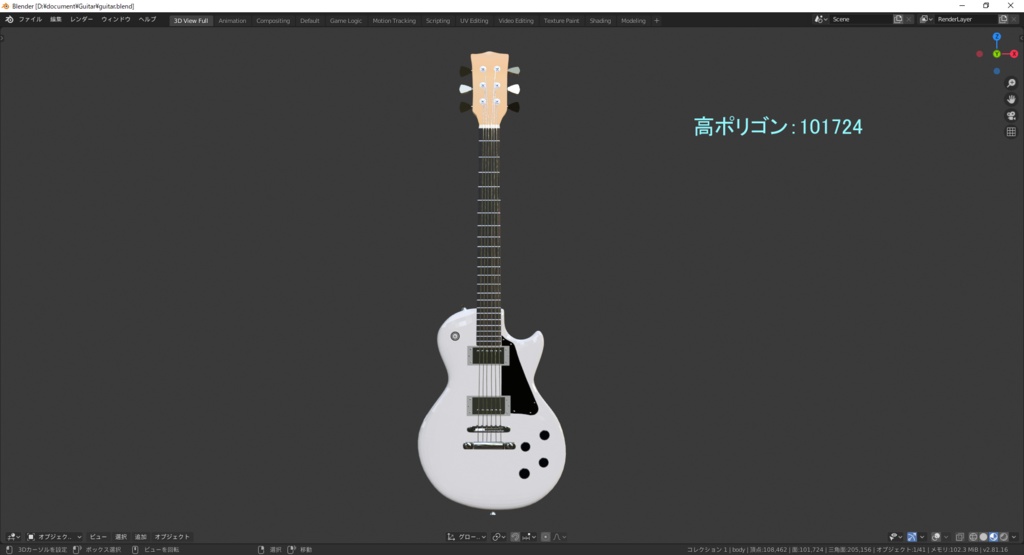Click the zoom view magnifier icon
The image size is (1024, 555).
click(x=1011, y=83)
